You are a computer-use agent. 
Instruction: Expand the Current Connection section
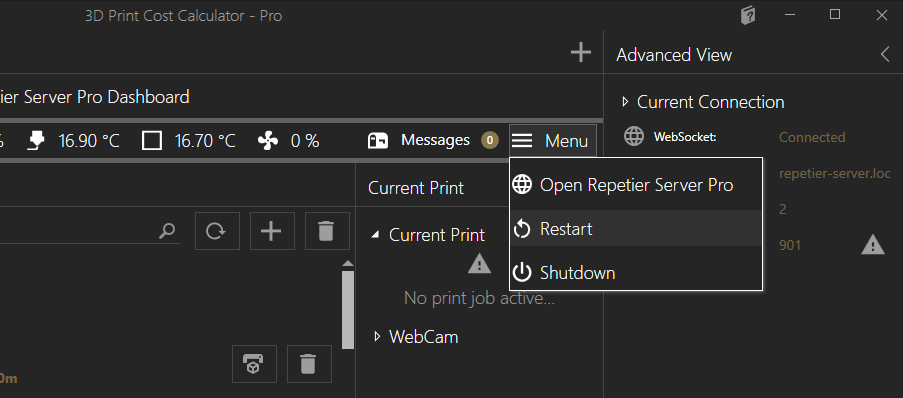tap(625, 103)
